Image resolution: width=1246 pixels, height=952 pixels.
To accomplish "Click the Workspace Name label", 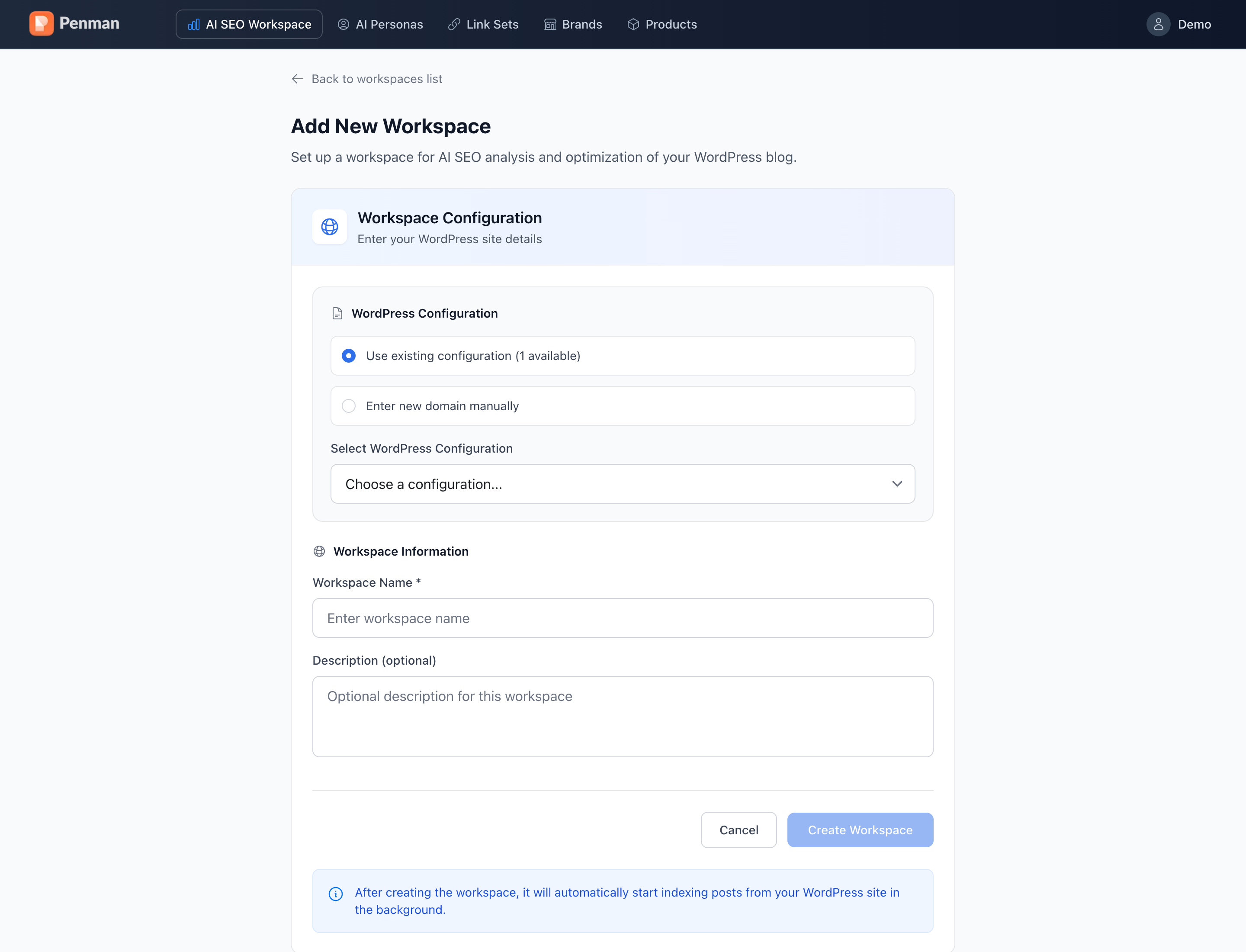I will click(366, 582).
